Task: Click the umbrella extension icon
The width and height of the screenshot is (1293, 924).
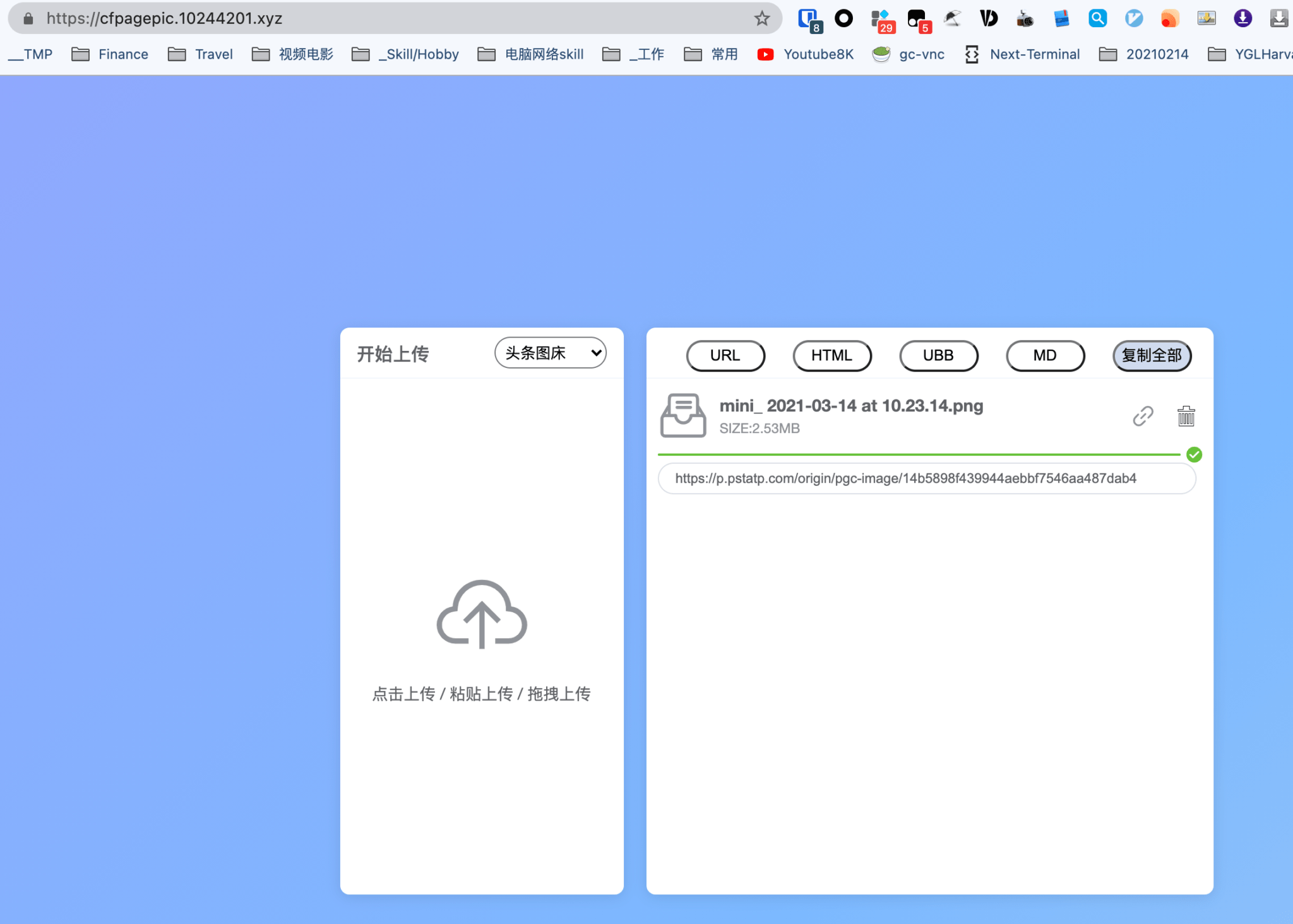Action: 953,18
